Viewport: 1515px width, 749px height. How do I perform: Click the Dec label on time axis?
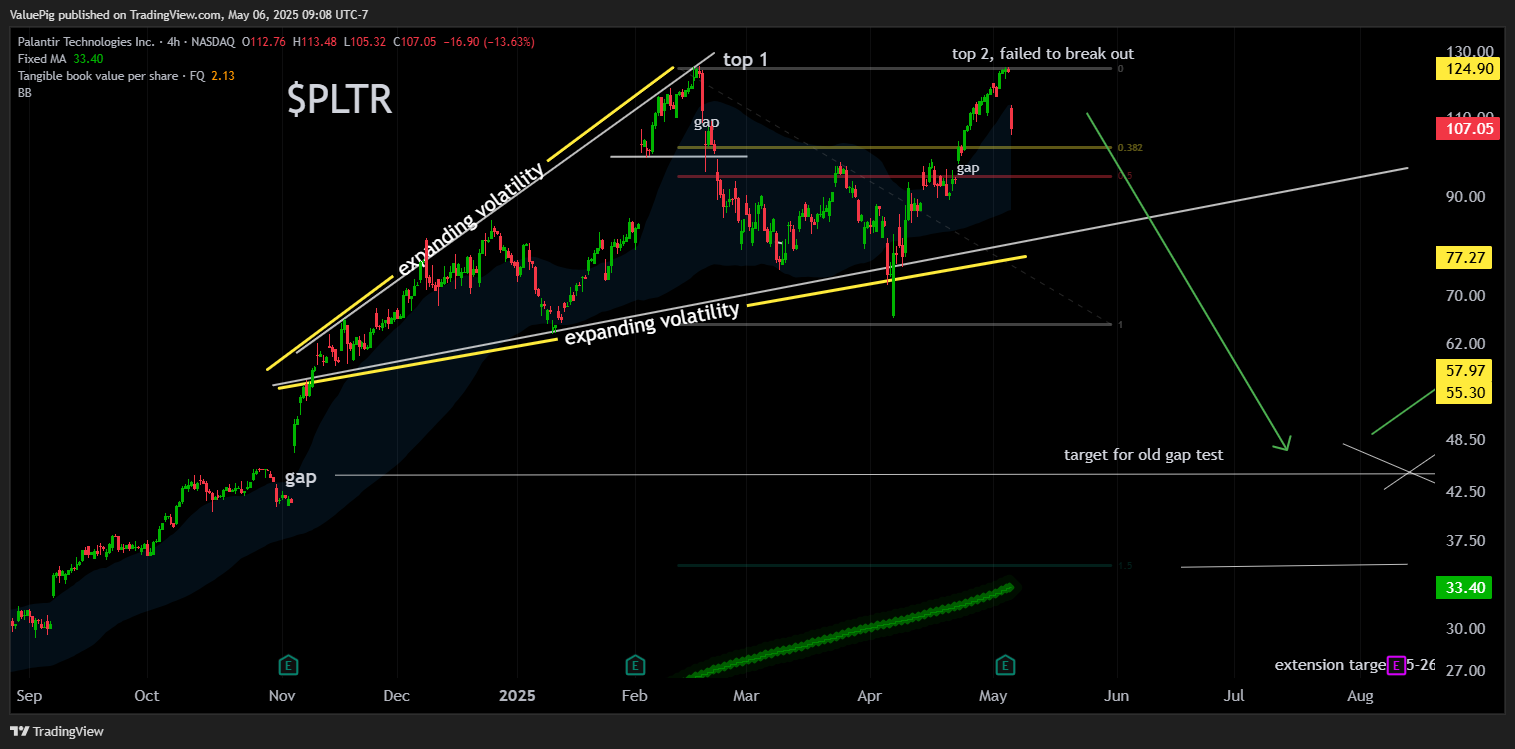coord(396,695)
